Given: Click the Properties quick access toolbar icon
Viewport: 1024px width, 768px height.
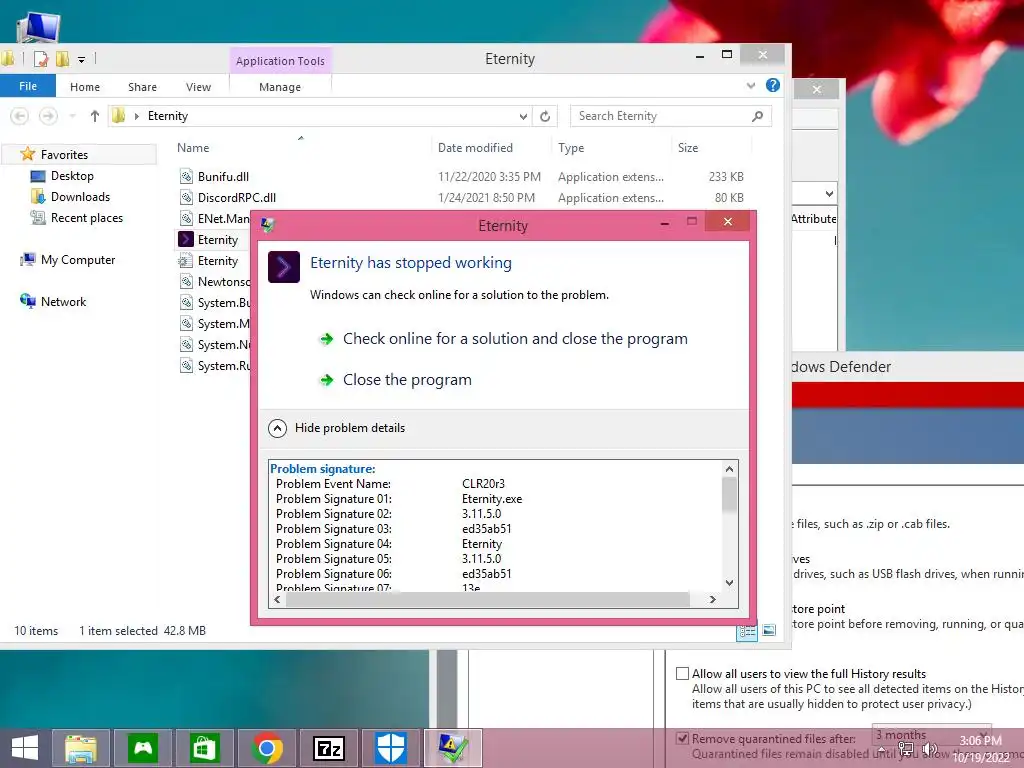Looking at the screenshot, I should pyautogui.click(x=40, y=59).
